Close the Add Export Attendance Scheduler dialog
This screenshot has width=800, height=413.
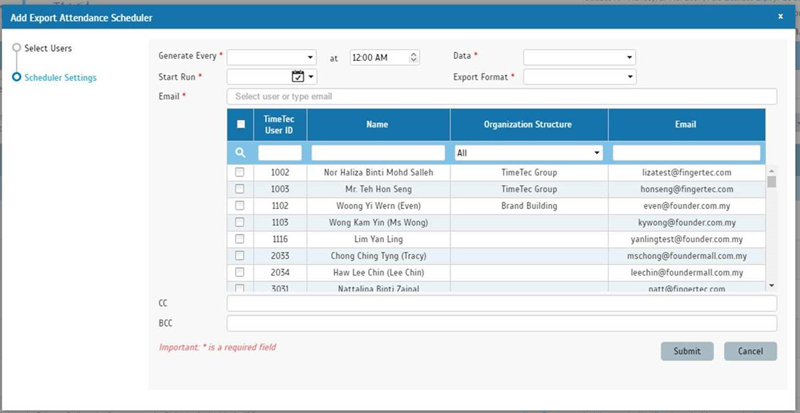(x=780, y=16)
